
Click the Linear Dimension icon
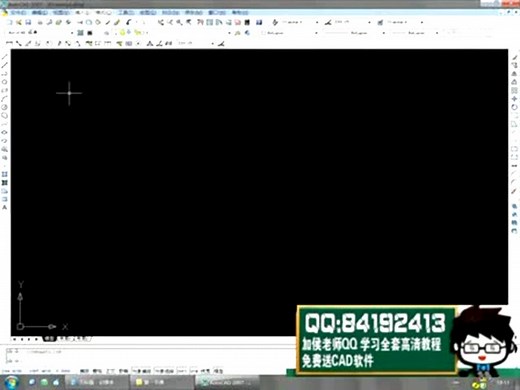point(9,43)
